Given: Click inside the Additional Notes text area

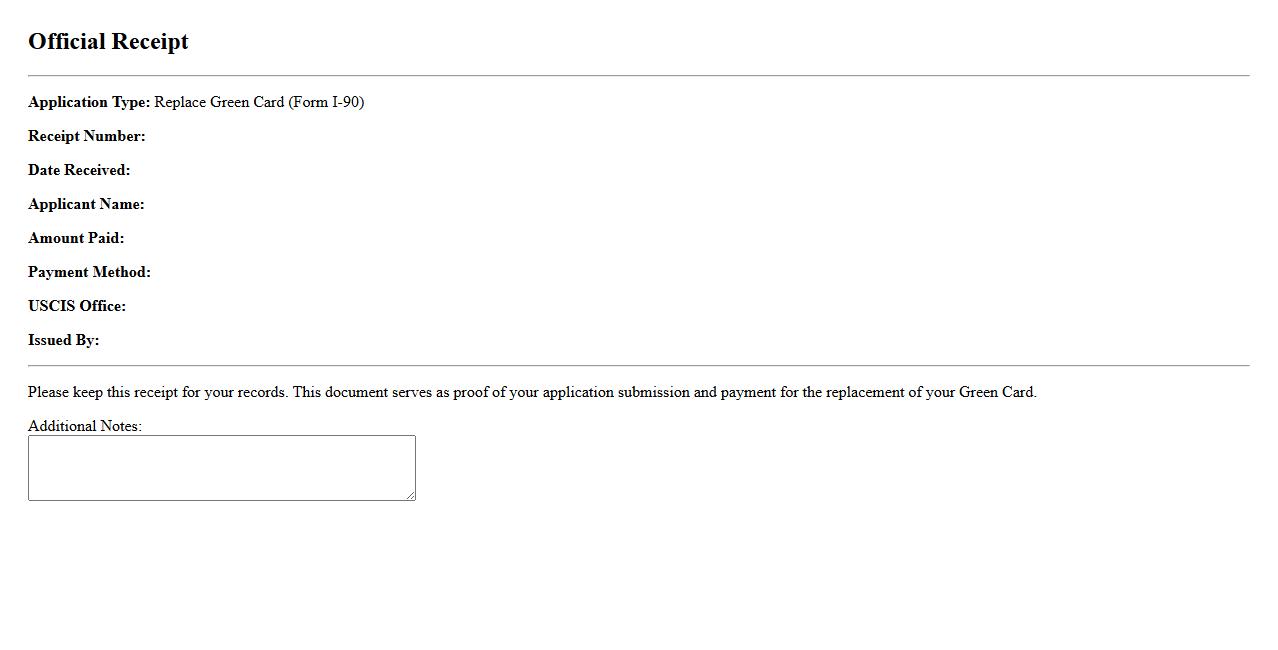Looking at the screenshot, I should coord(221,468).
